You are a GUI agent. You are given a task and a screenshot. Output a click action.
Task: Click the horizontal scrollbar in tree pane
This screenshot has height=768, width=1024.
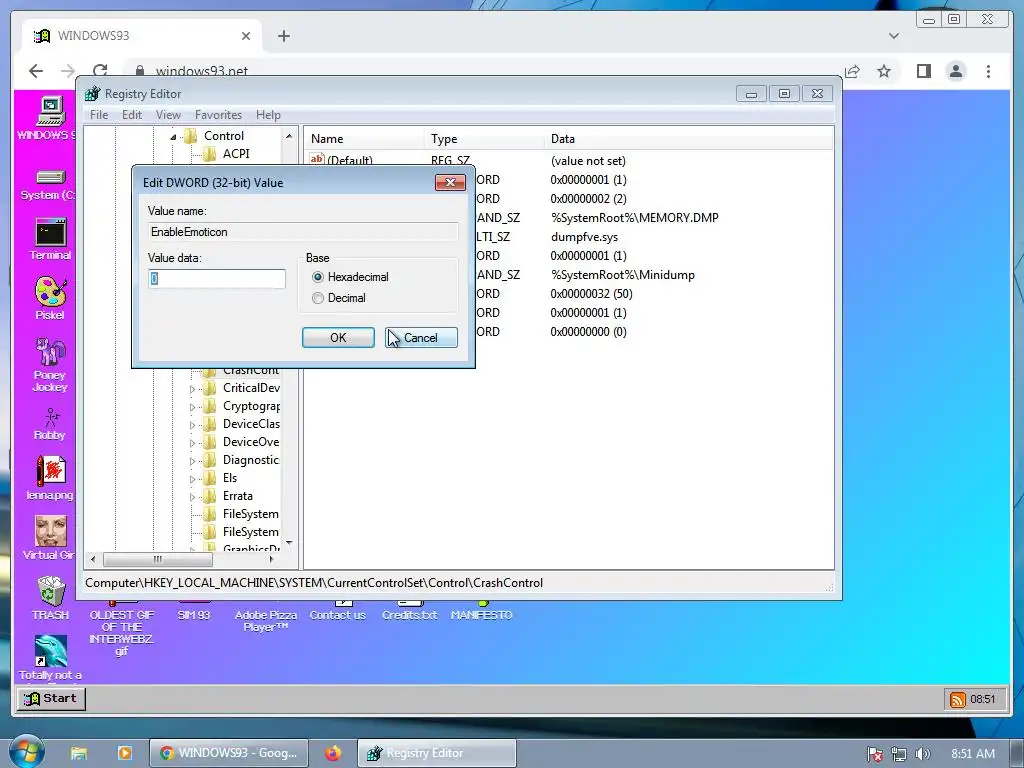point(157,559)
